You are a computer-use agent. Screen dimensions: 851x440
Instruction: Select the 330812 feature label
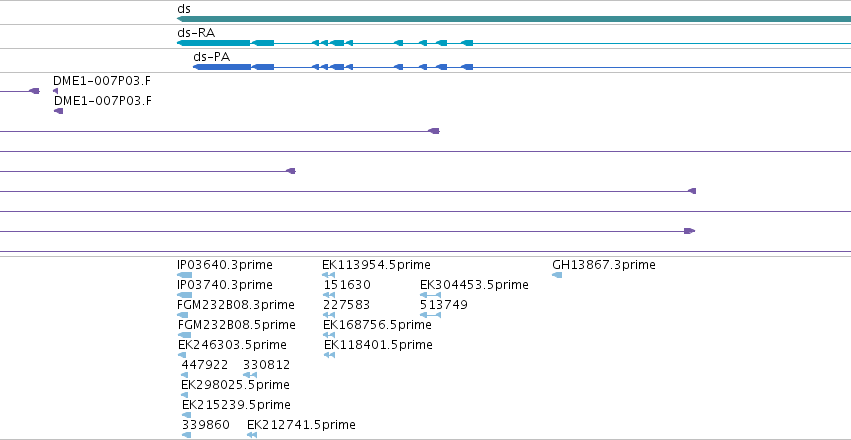click(x=266, y=365)
